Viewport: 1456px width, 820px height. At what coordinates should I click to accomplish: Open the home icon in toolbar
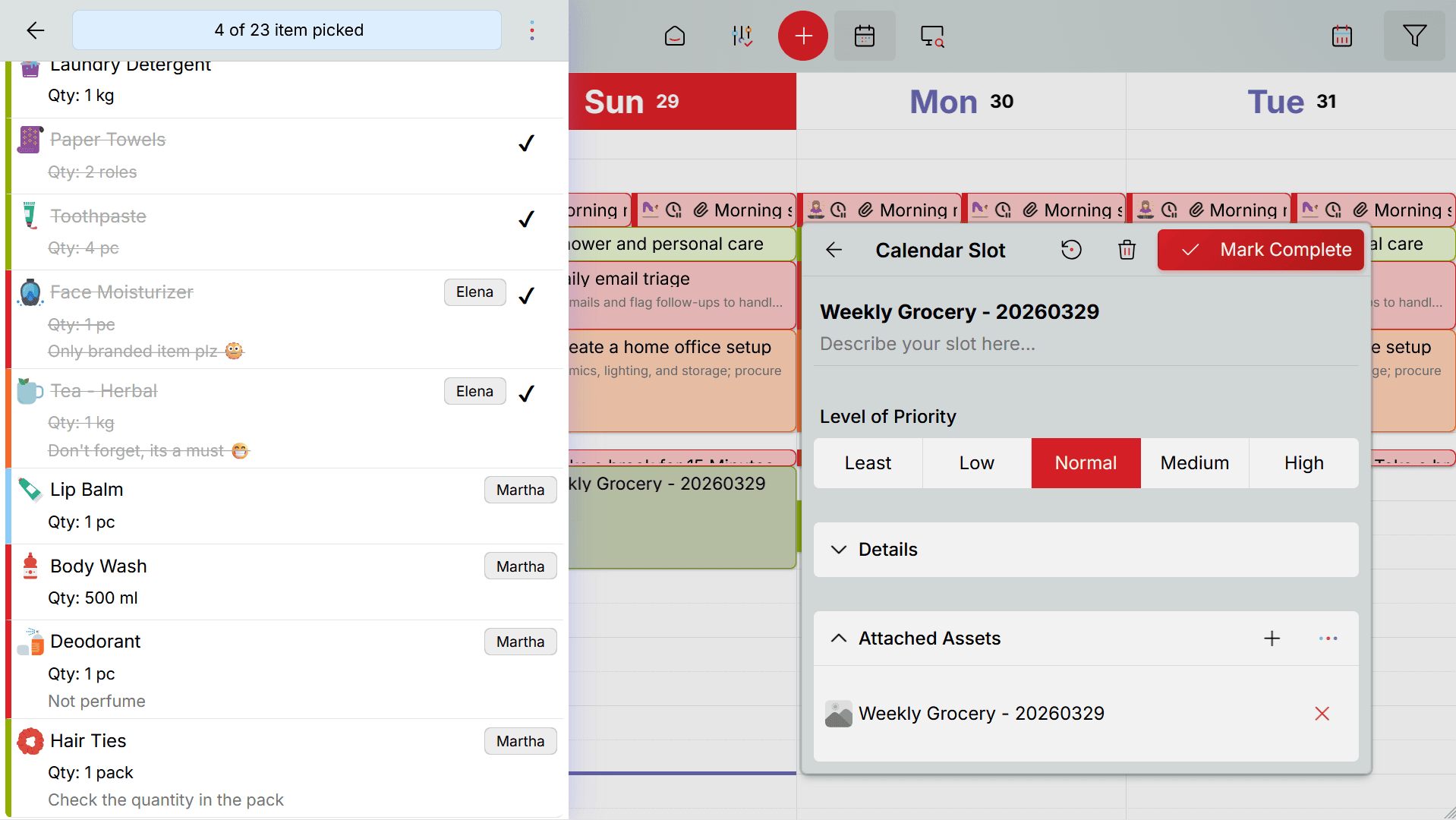tap(674, 36)
